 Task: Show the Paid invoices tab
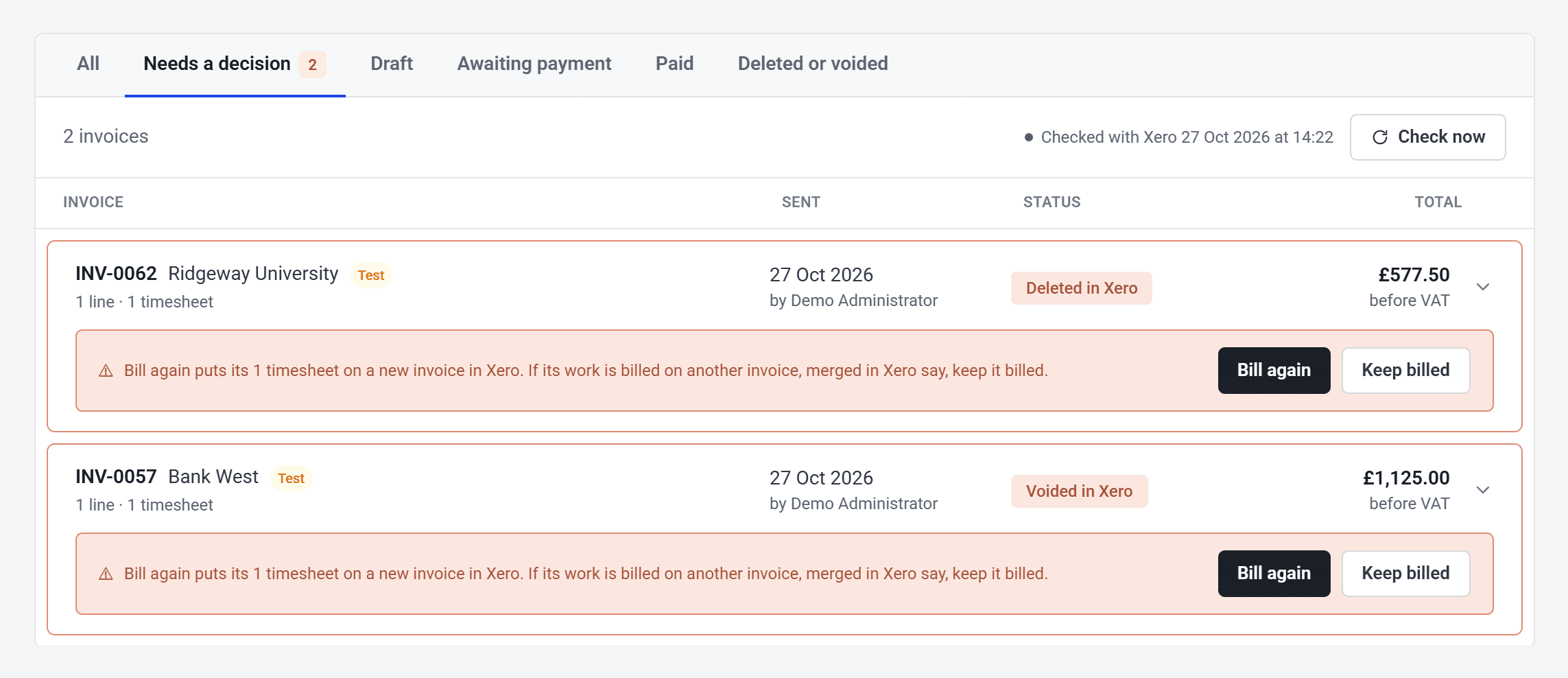click(x=674, y=64)
